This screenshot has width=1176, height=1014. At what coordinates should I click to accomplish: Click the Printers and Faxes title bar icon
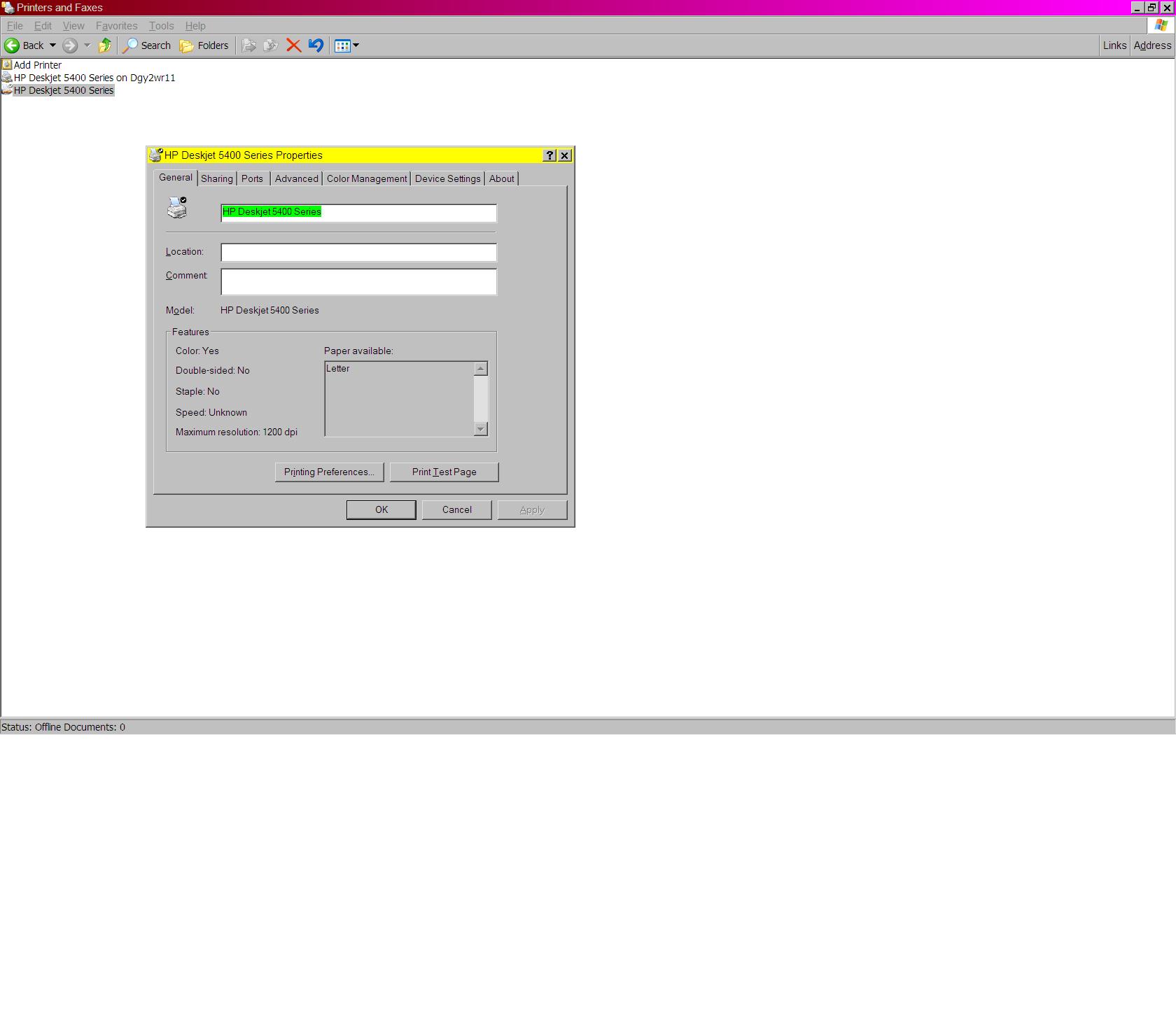(x=8, y=8)
